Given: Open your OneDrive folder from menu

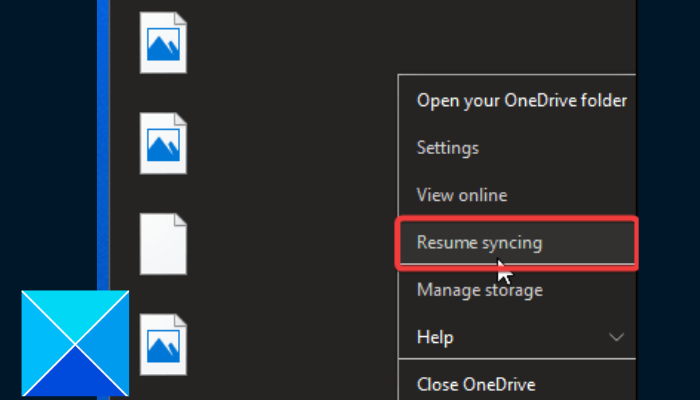Looking at the screenshot, I should coord(521,100).
